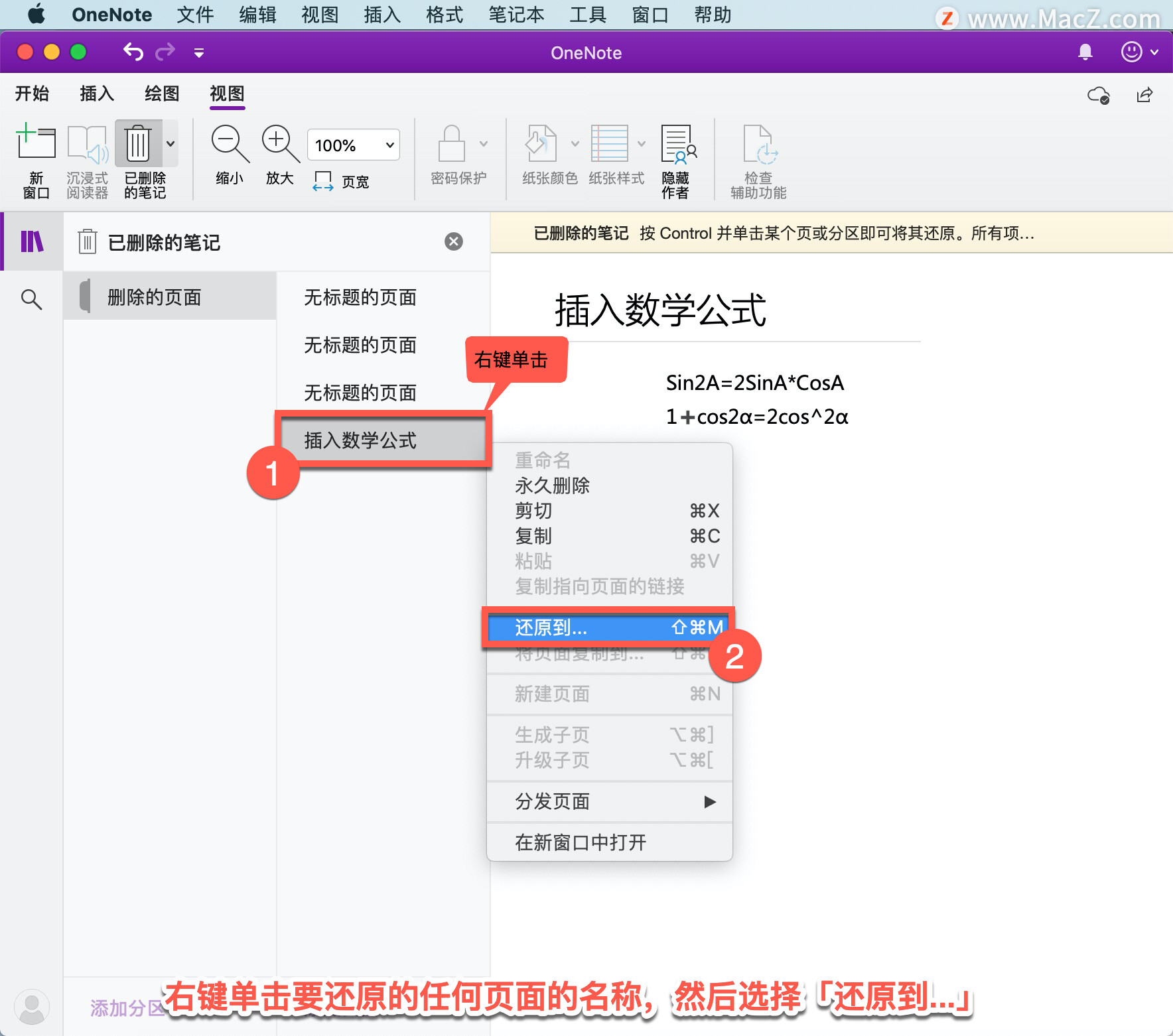The height and width of the screenshot is (1036, 1173).
Task: Choose Cut (剪切) in context menu
Action: [x=610, y=511]
